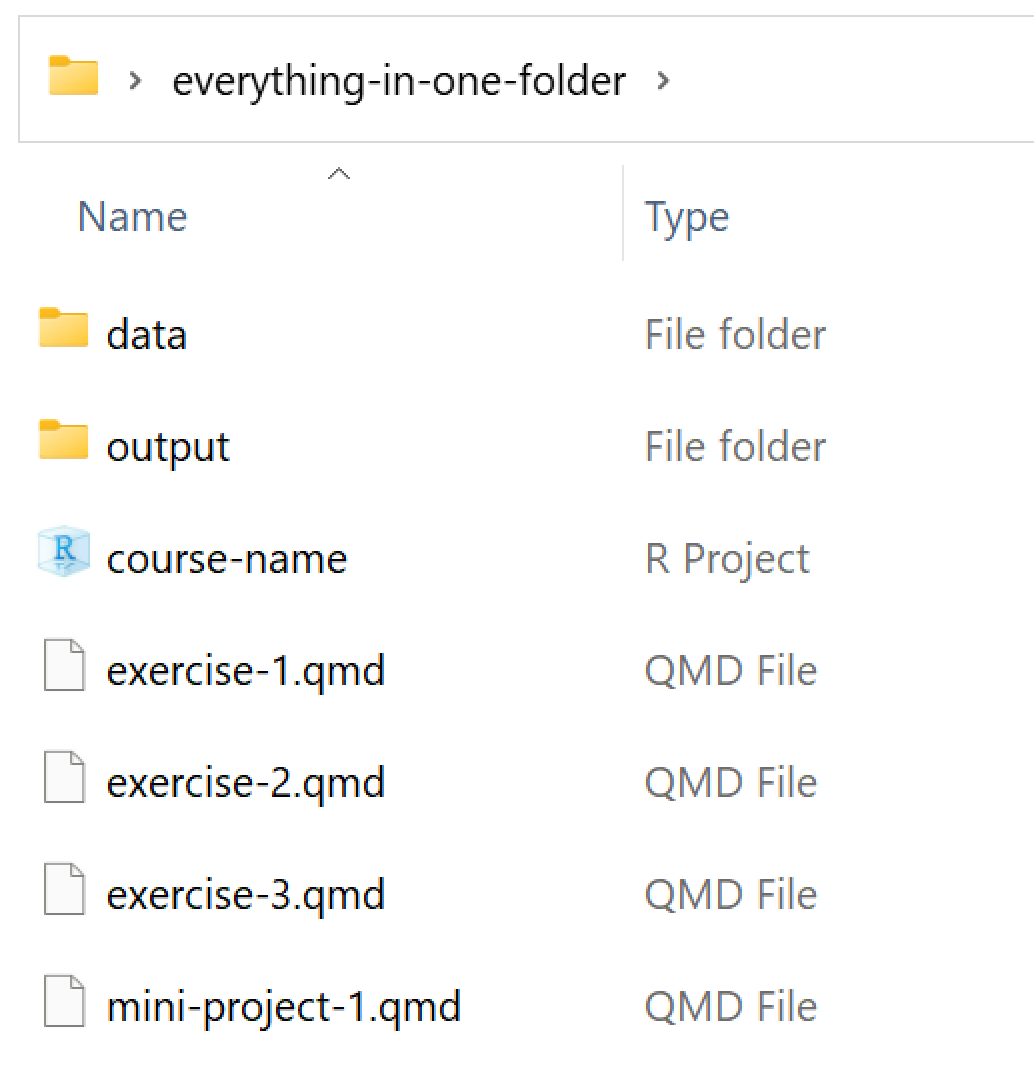Click the R Project icon for course-name
This screenshot has height=1081, width=1035.
click(x=64, y=554)
